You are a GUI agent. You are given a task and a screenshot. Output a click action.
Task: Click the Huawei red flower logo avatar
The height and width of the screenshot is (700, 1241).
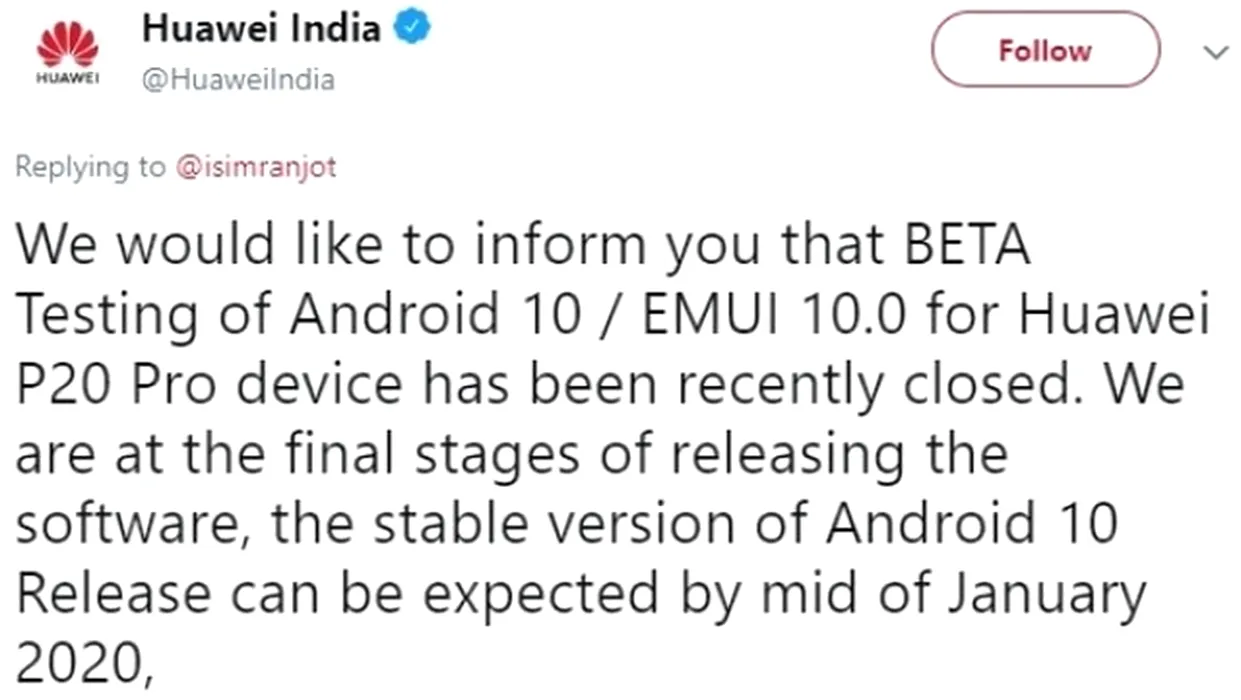pyautogui.click(x=68, y=44)
